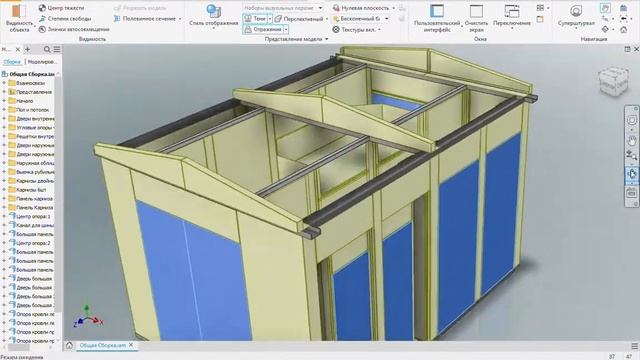Click the home view icon in ribbon
Viewport: 640px width, 360px height.
[624, 29]
